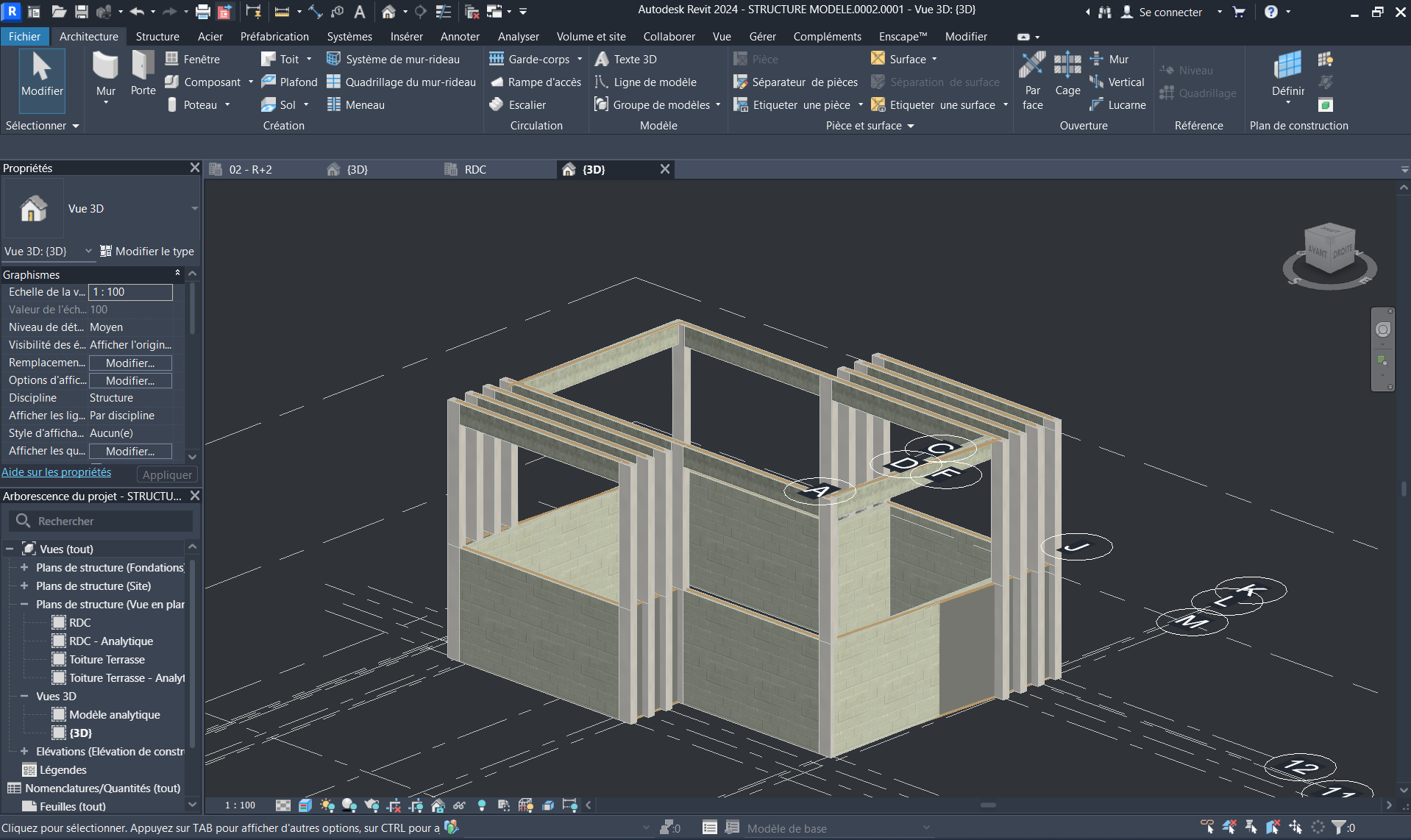The width and height of the screenshot is (1411, 840).
Task: Toggle select links option in status bar
Action: click(x=1207, y=827)
